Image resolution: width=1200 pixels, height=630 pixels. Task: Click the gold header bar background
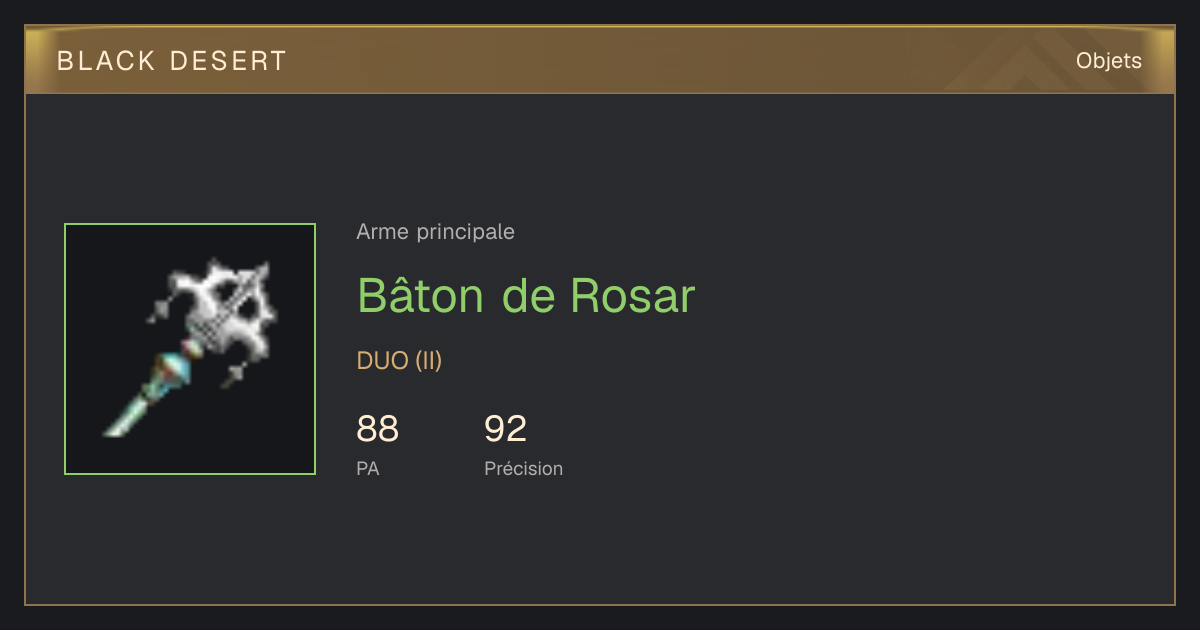[600, 60]
